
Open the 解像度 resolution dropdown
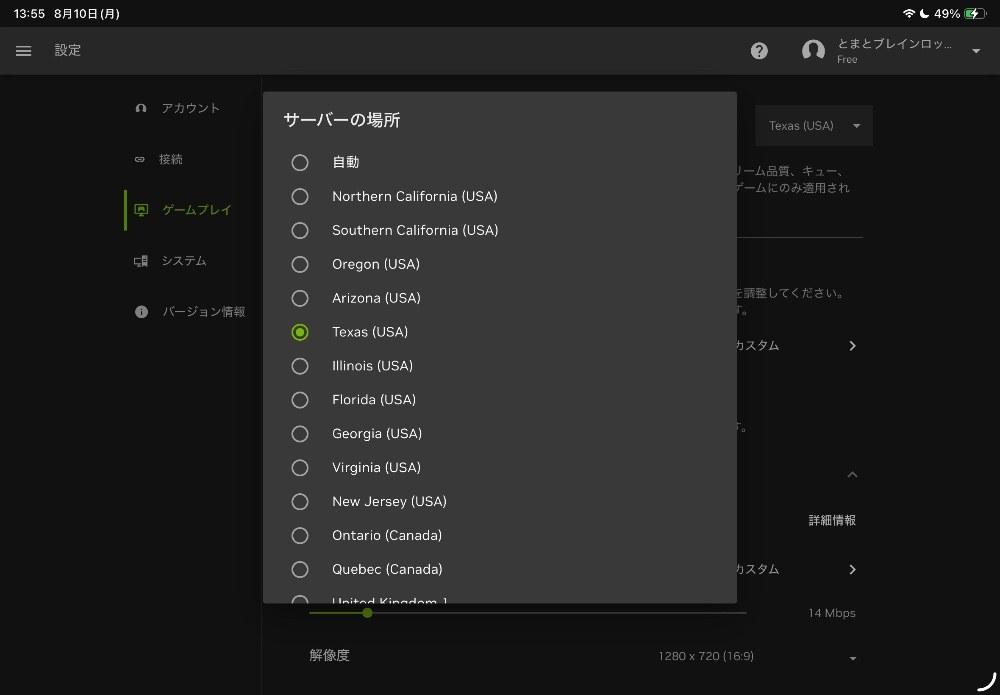click(x=853, y=658)
